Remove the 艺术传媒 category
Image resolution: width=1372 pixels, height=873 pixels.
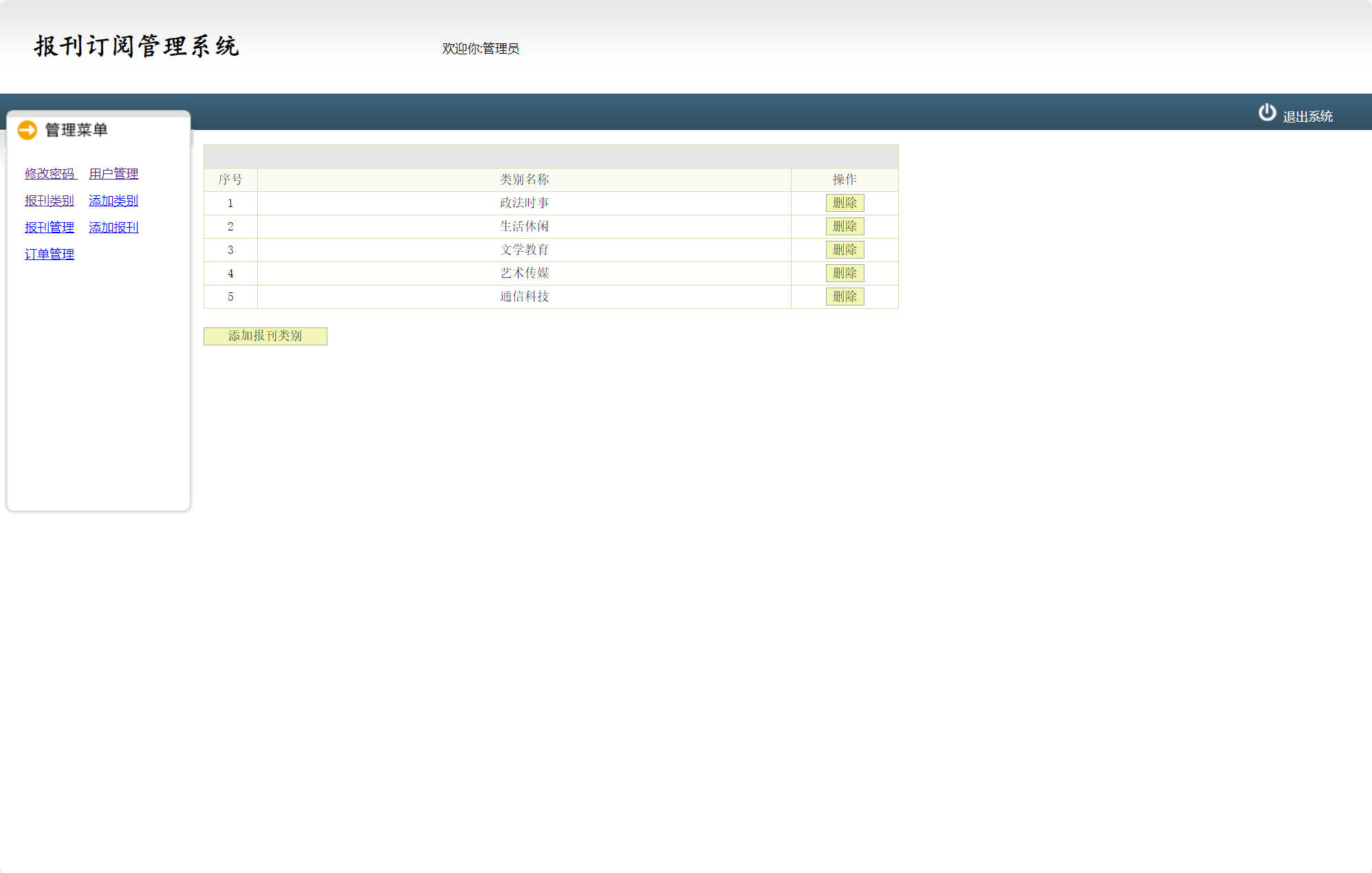[845, 273]
